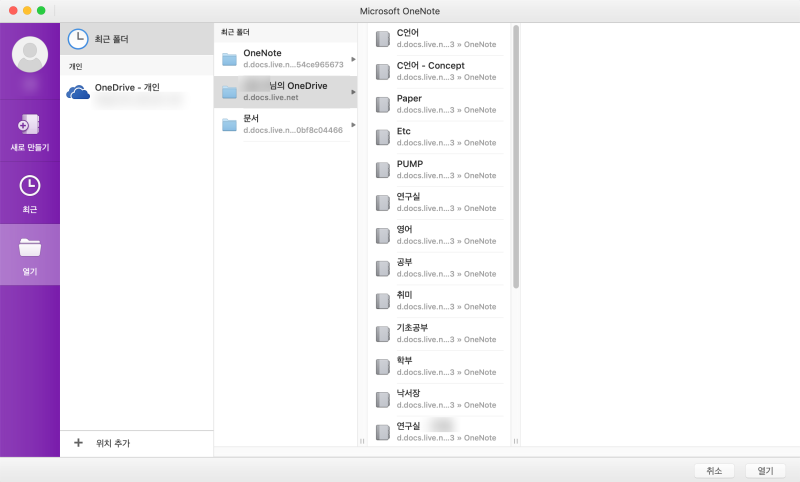This screenshot has width=800, height=482.
Task: Select the 기초공부 notebook name
Action: click(412, 327)
